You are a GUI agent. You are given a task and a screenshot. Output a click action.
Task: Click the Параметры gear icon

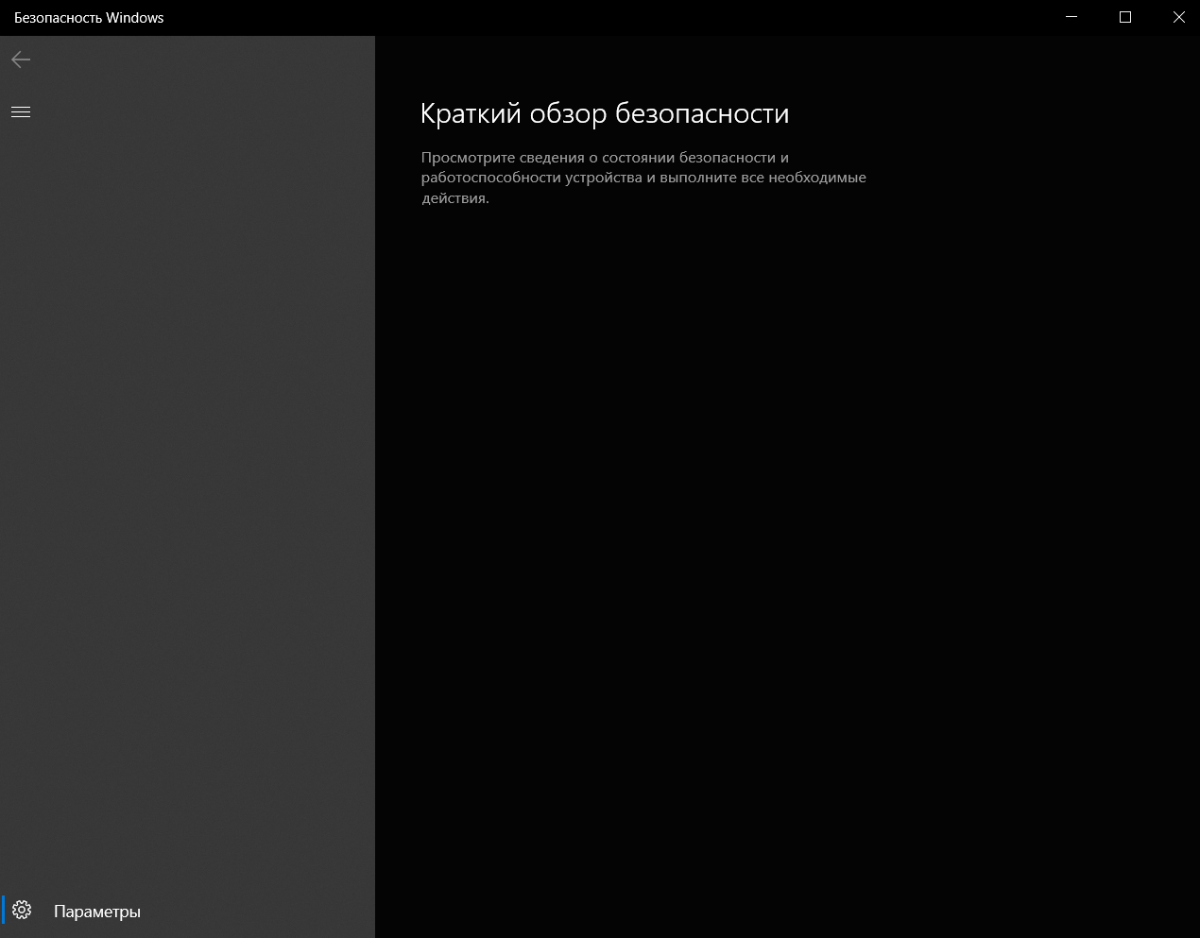tap(22, 911)
